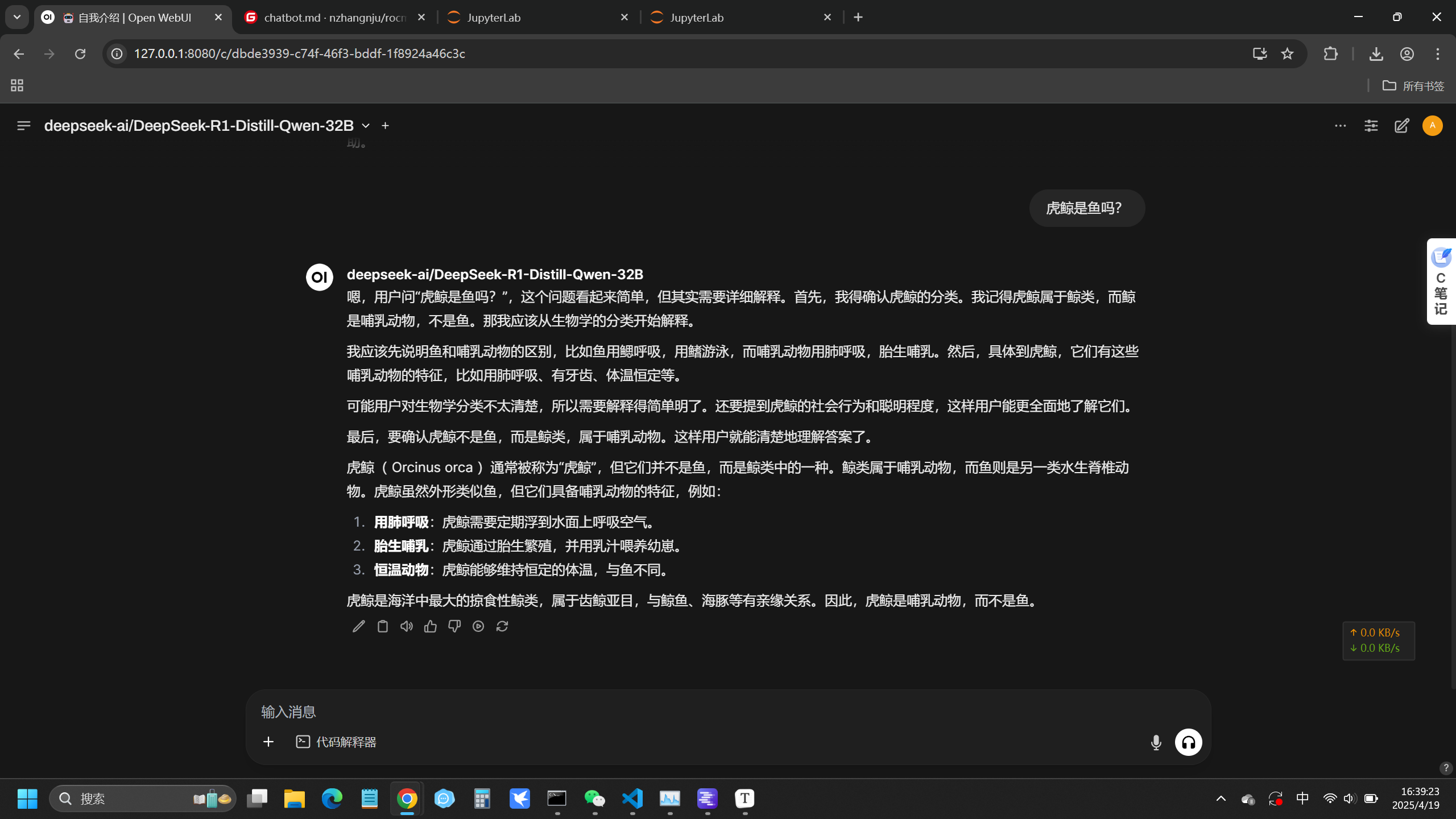Image resolution: width=1456 pixels, height=819 pixels.
Task: Click the microphone voice input icon
Action: point(1156,742)
